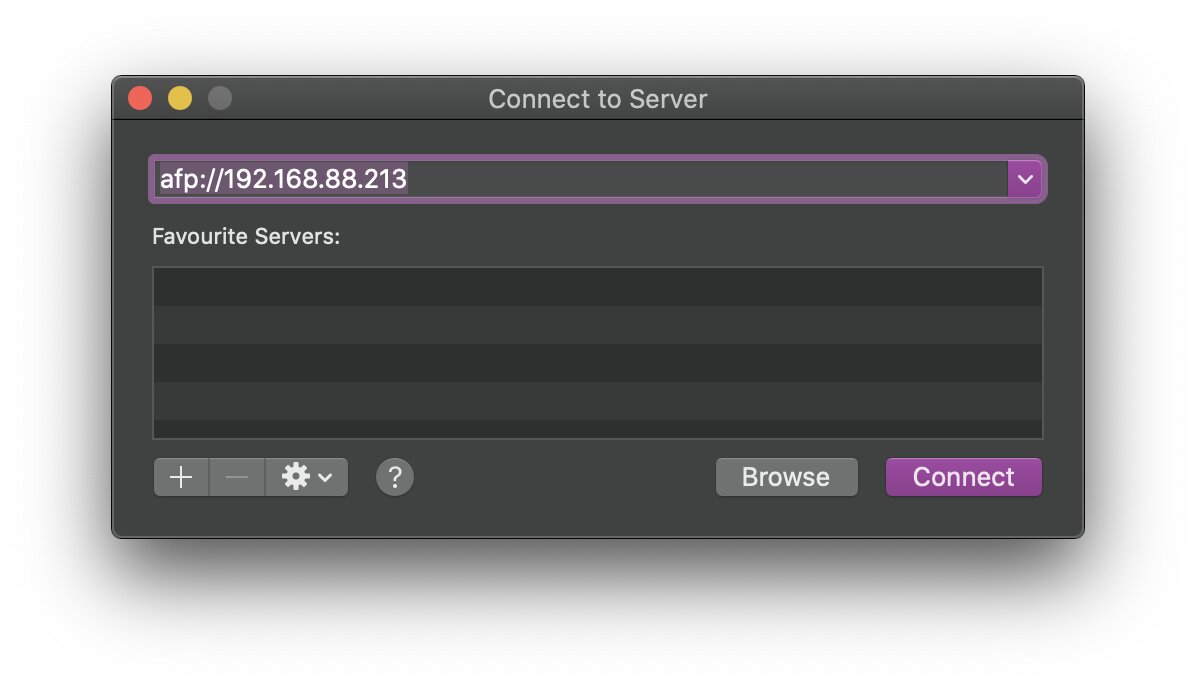Select the second row in Favourite Servers list
Viewport: 1196px width, 686px height.
597,325
